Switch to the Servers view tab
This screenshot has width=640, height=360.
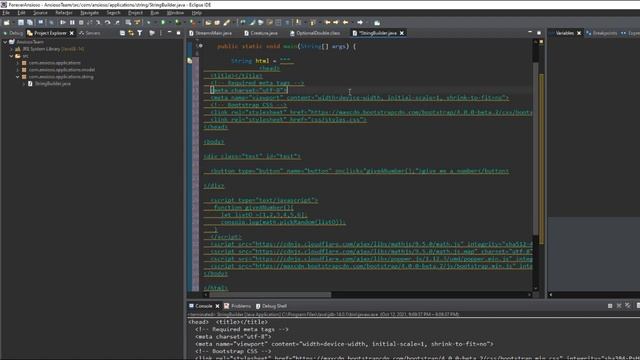89,33
